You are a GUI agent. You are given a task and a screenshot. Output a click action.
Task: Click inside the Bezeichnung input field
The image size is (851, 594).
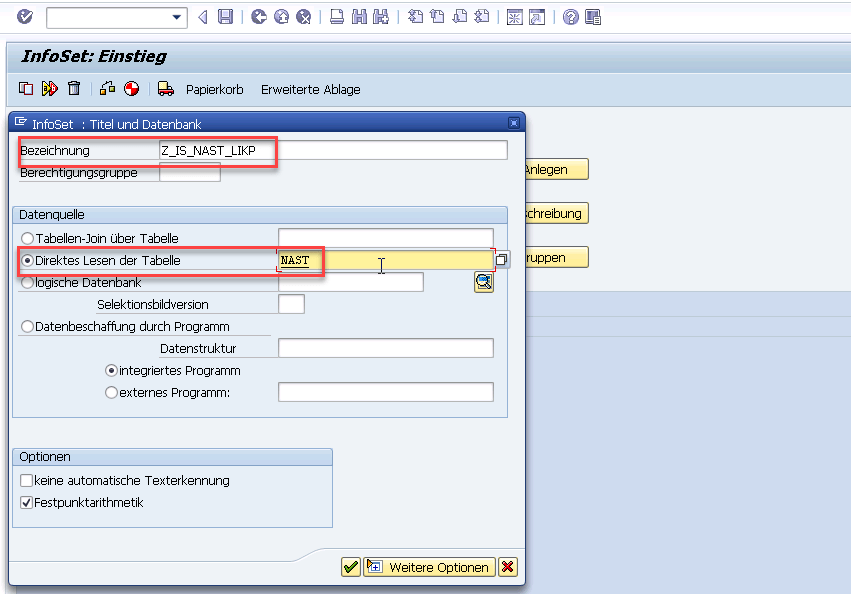pyautogui.click(x=330, y=150)
